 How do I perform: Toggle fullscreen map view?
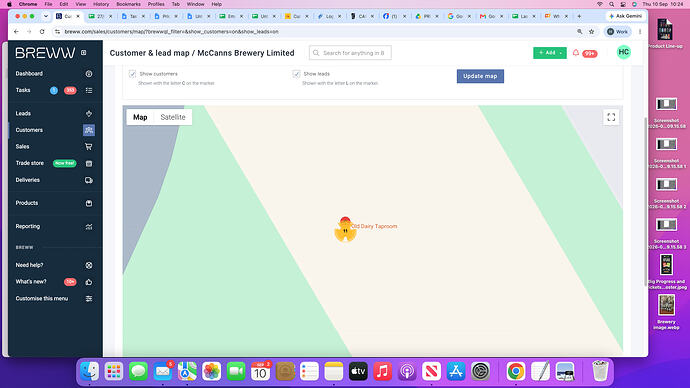pos(611,117)
